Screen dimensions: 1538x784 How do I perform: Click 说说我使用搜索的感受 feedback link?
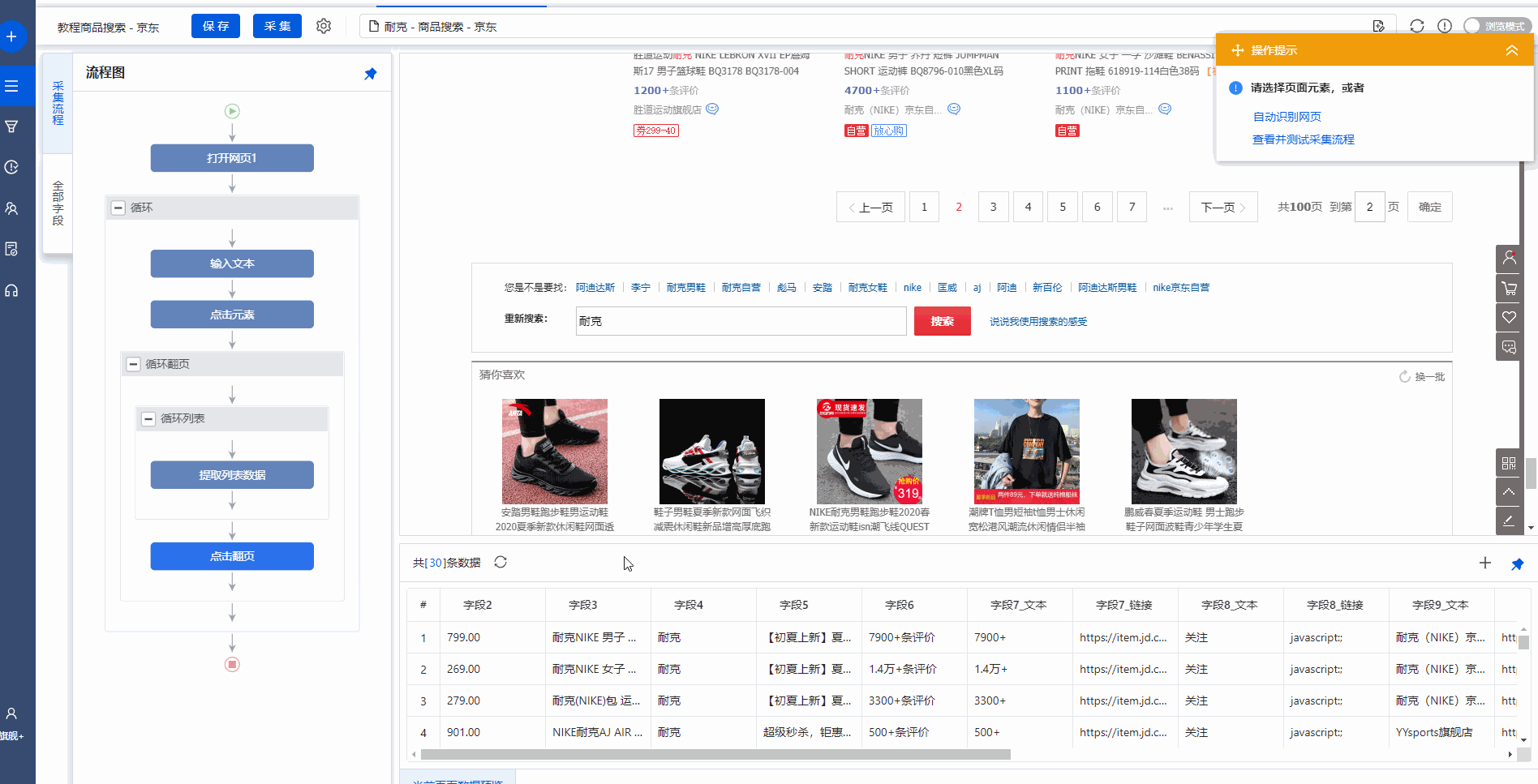(x=1038, y=322)
